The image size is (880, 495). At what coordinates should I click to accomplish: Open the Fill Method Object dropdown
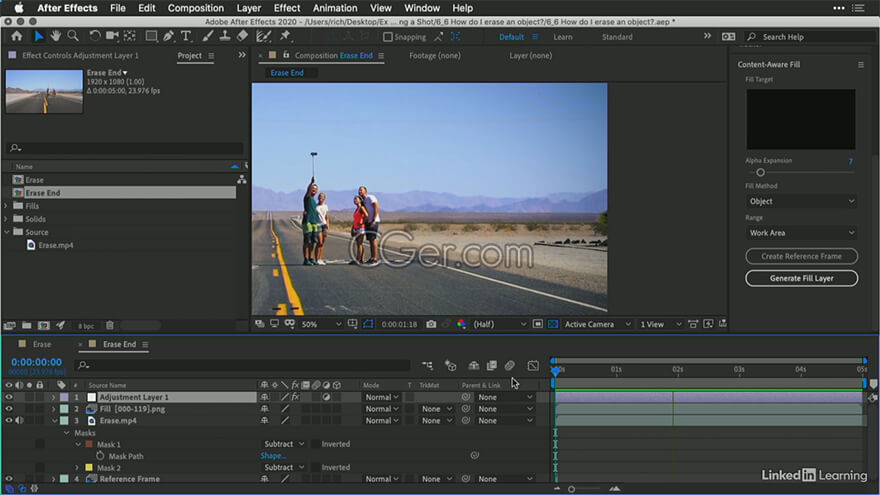coord(801,201)
